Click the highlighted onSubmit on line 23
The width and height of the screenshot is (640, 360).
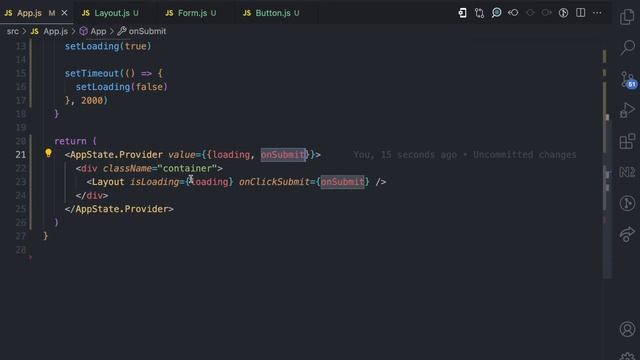342,182
